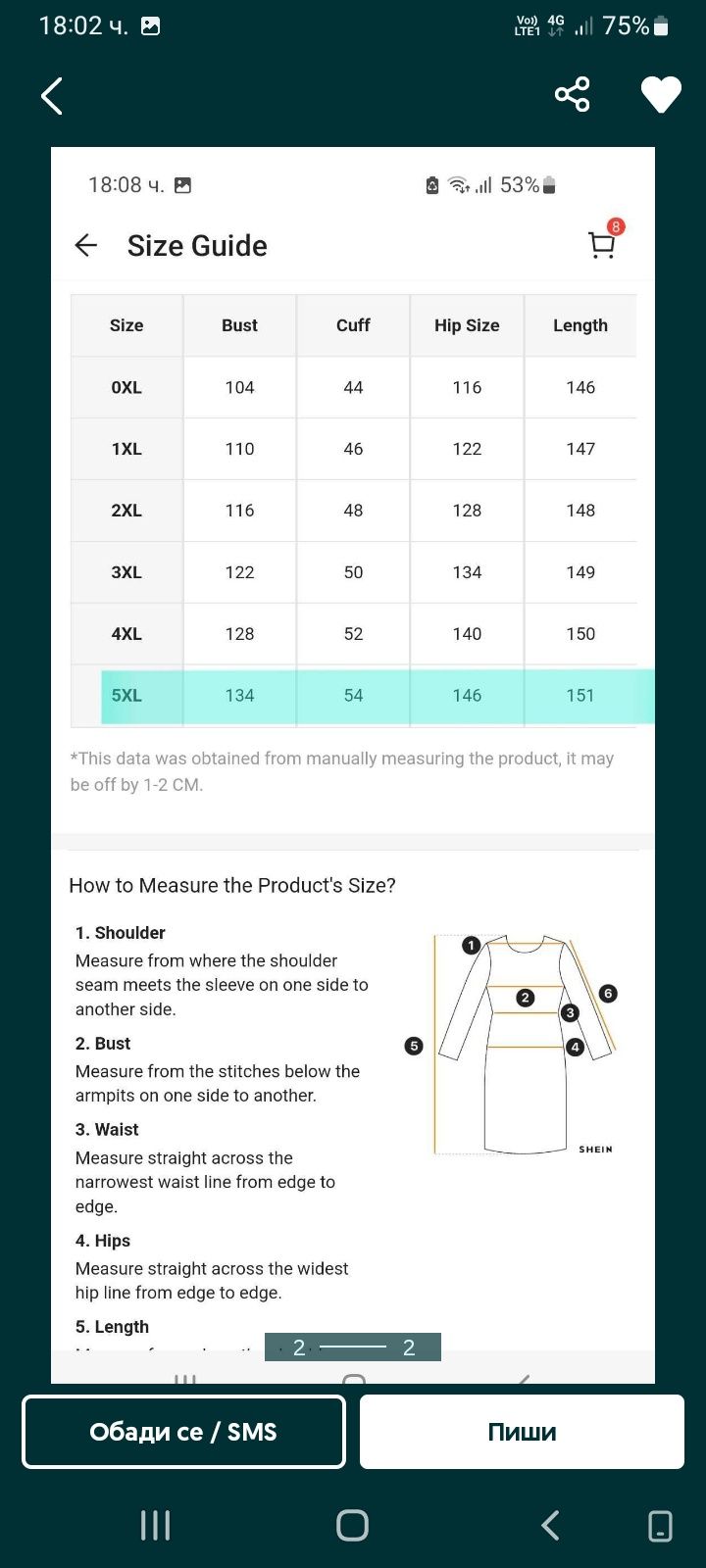Tap the Size Guide back arrow
Image resolution: width=706 pixels, height=1568 pixels.
coord(86,245)
